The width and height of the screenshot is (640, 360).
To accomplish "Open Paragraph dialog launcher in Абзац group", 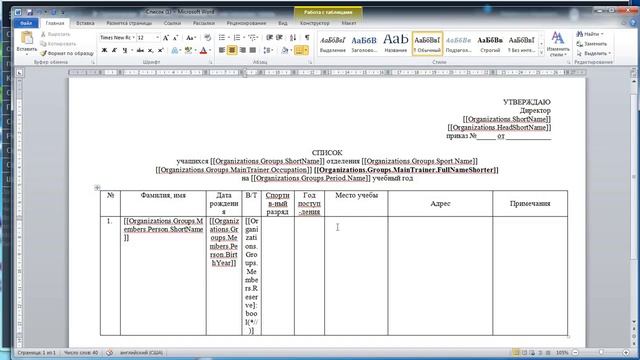I will tap(310, 62).
